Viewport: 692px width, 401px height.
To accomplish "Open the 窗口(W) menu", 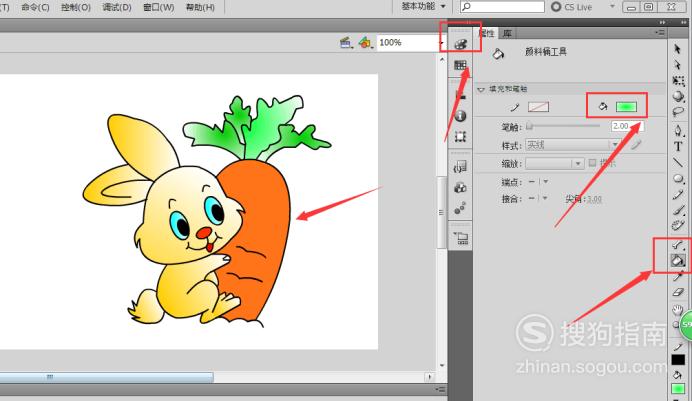I will coord(158,7).
